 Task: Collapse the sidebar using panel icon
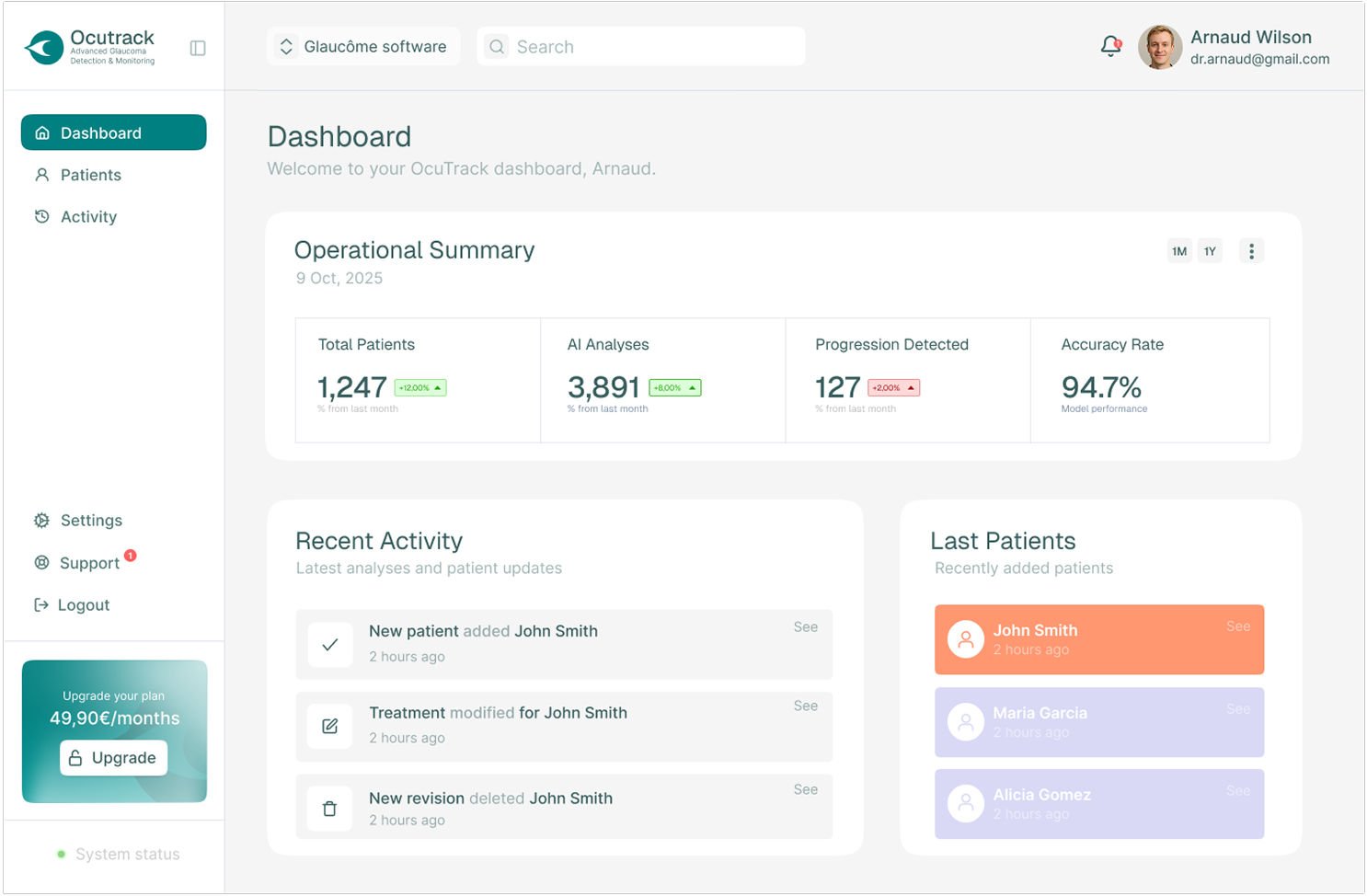198,48
